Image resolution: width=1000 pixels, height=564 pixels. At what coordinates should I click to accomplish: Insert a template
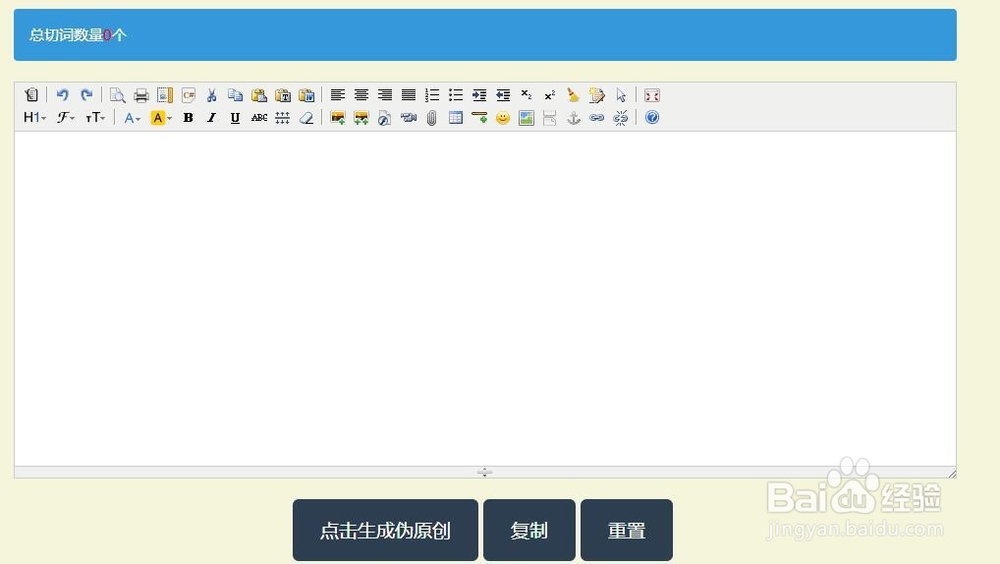pyautogui.click(x=165, y=95)
